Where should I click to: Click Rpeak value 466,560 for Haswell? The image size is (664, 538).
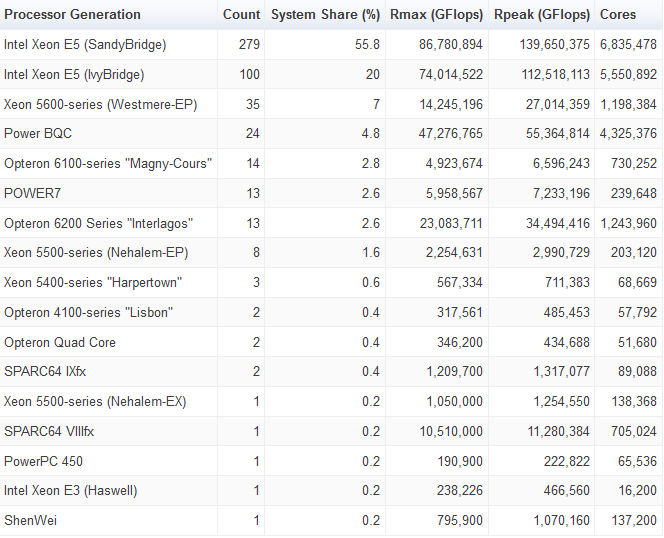tap(567, 491)
